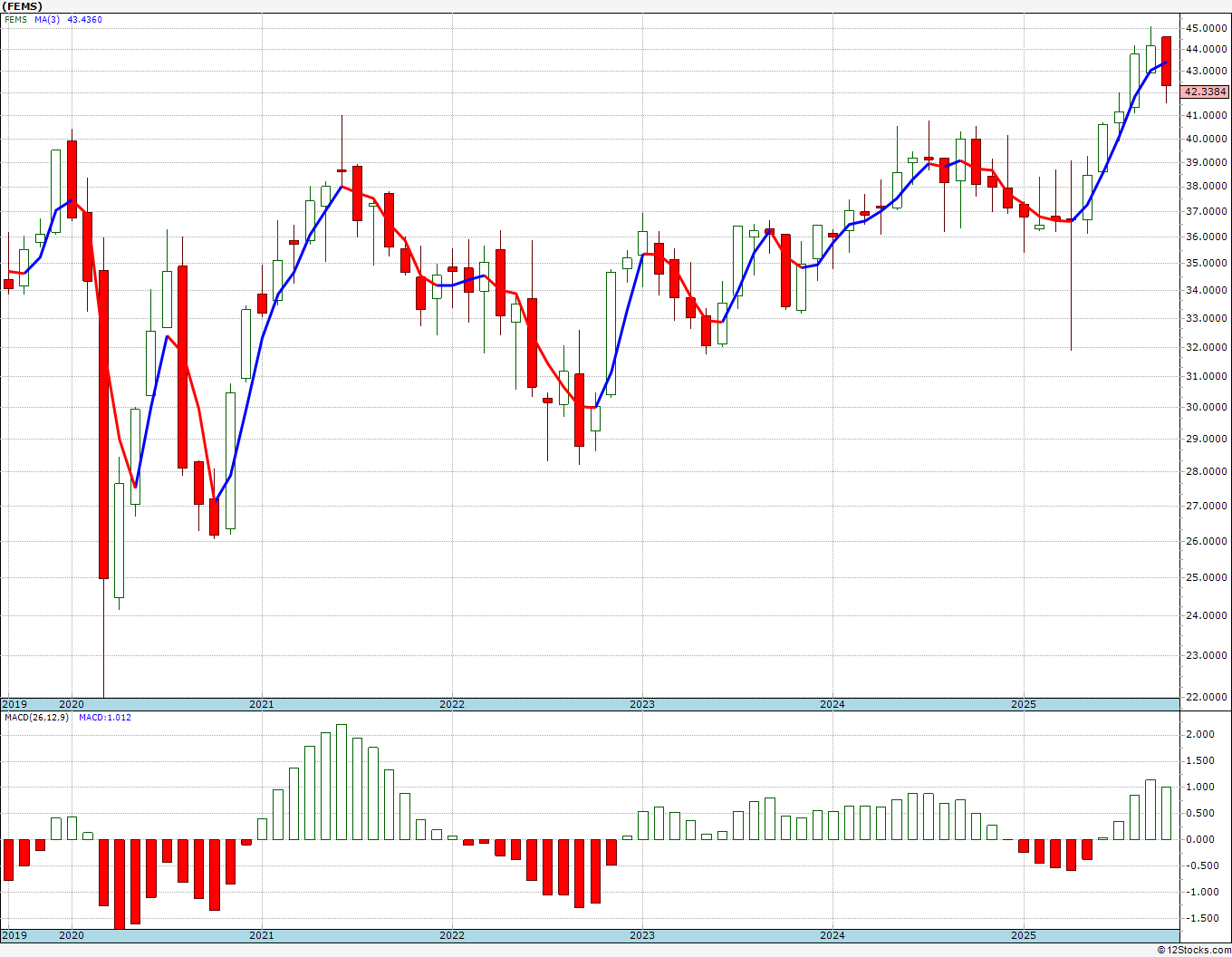The height and width of the screenshot is (957, 1232).
Task: Click 2024 on the price chart time axis
Action: point(833,704)
